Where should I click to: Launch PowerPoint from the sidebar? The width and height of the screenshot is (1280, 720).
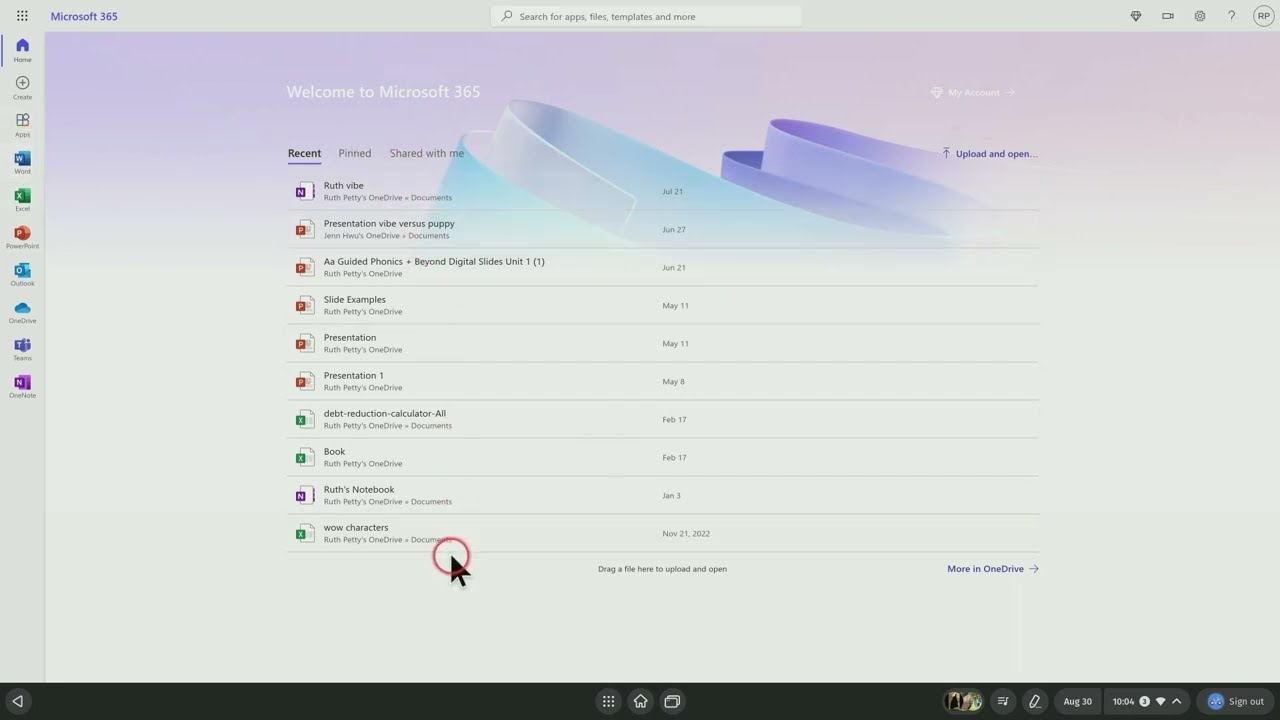click(22, 236)
